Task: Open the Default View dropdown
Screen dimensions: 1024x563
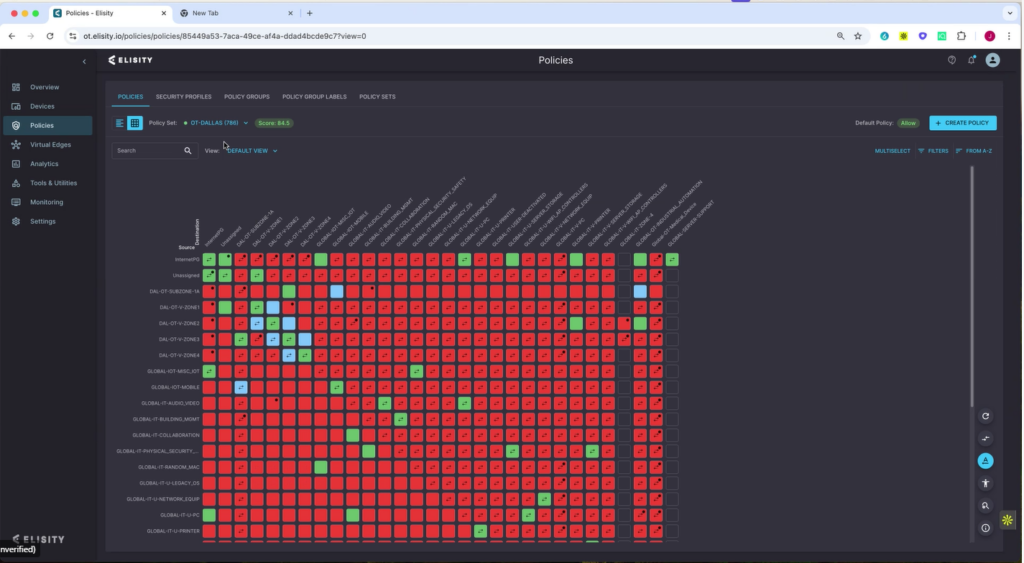Action: point(252,151)
